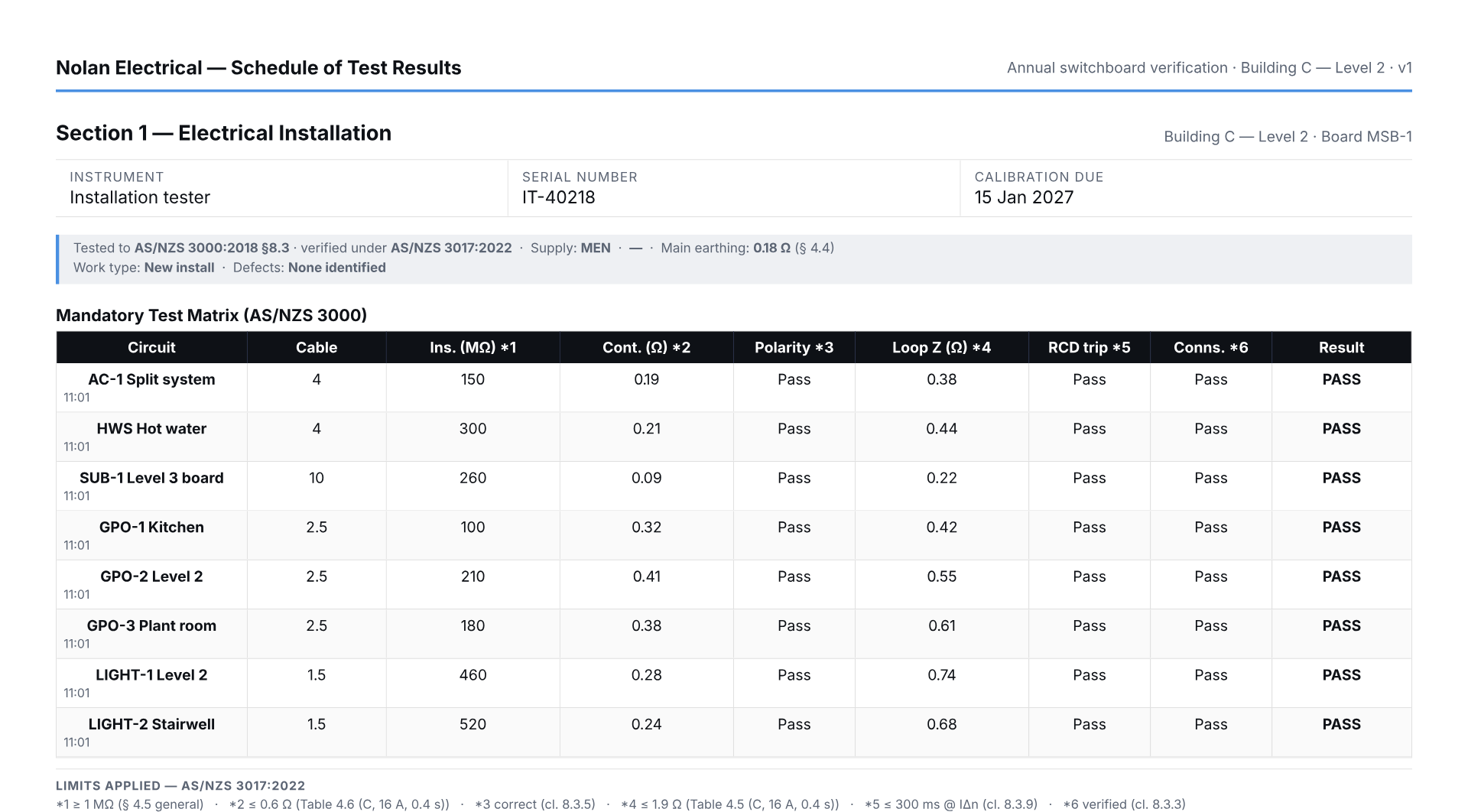The height and width of the screenshot is (812, 1468).
Task: Click the 'Result' column header
Action: [x=1341, y=347]
